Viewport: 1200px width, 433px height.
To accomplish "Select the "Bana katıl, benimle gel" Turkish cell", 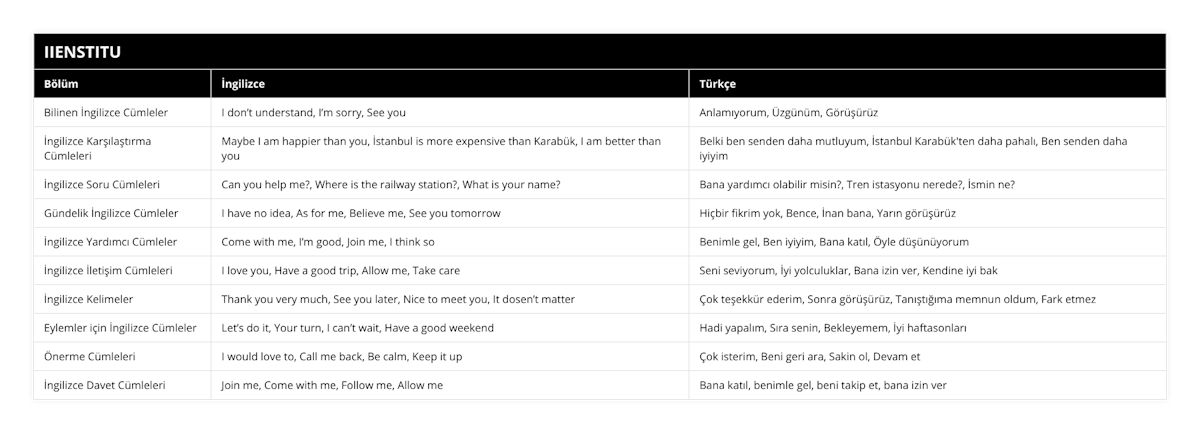I will click(823, 385).
